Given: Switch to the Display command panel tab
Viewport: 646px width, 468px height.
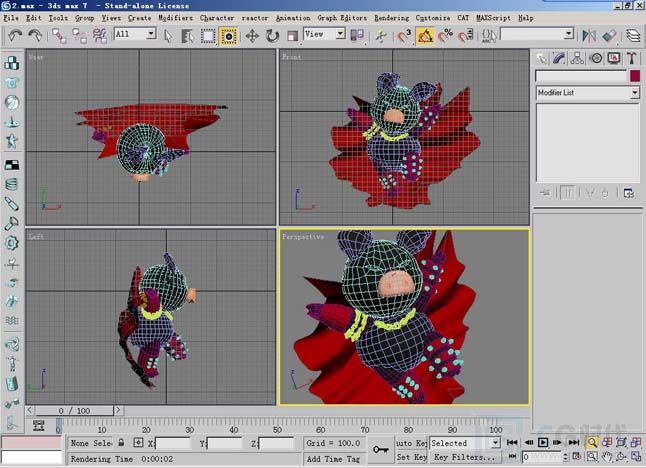Looking at the screenshot, I should [613, 58].
